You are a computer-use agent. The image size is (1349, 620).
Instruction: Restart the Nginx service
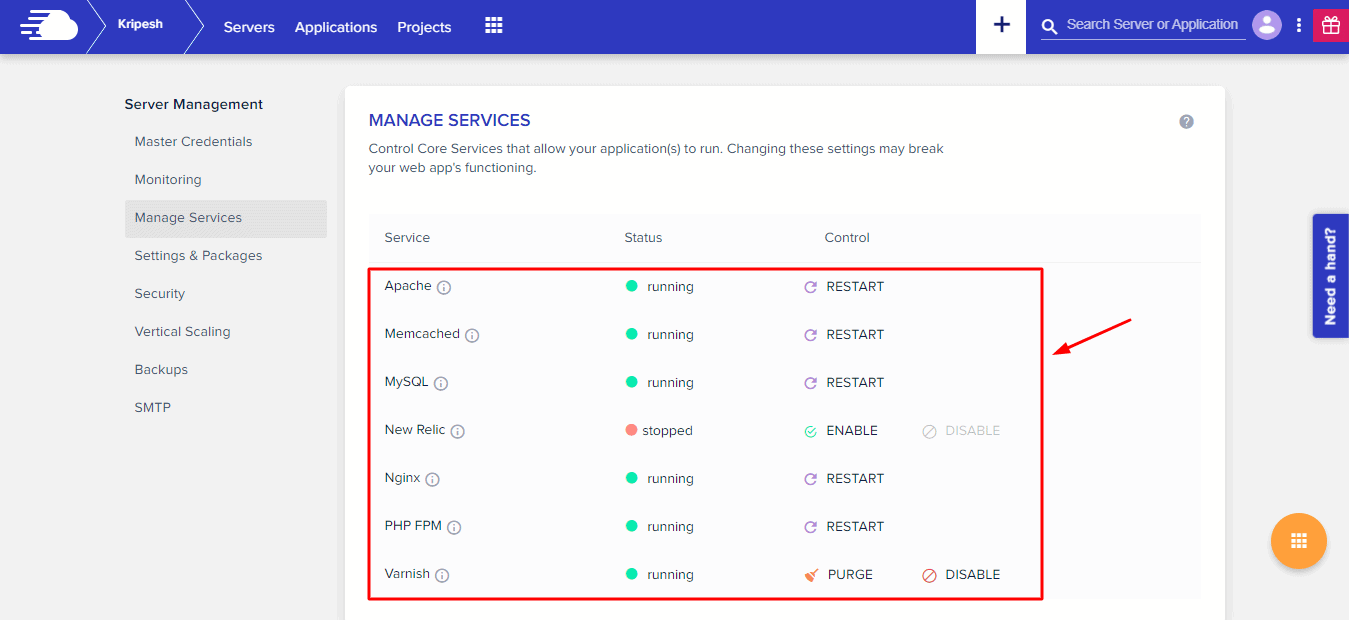tap(844, 479)
